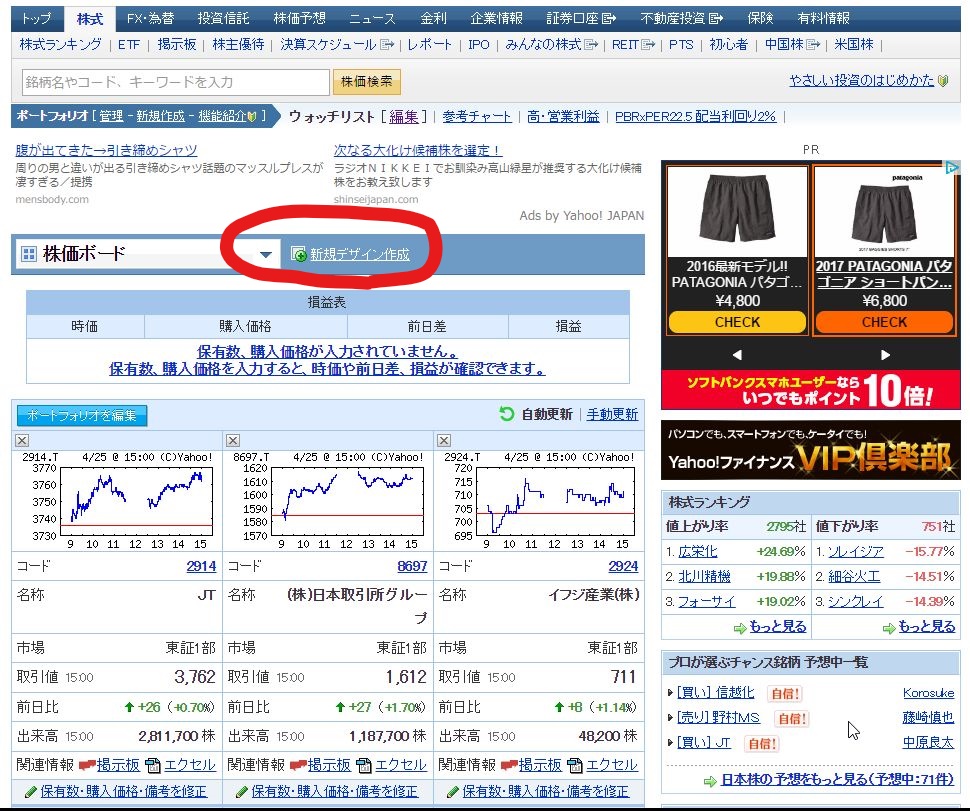Viewport: 970px width, 811px height.
Task: Click the 値上がり率 もっと見る link
Action: tap(778, 627)
